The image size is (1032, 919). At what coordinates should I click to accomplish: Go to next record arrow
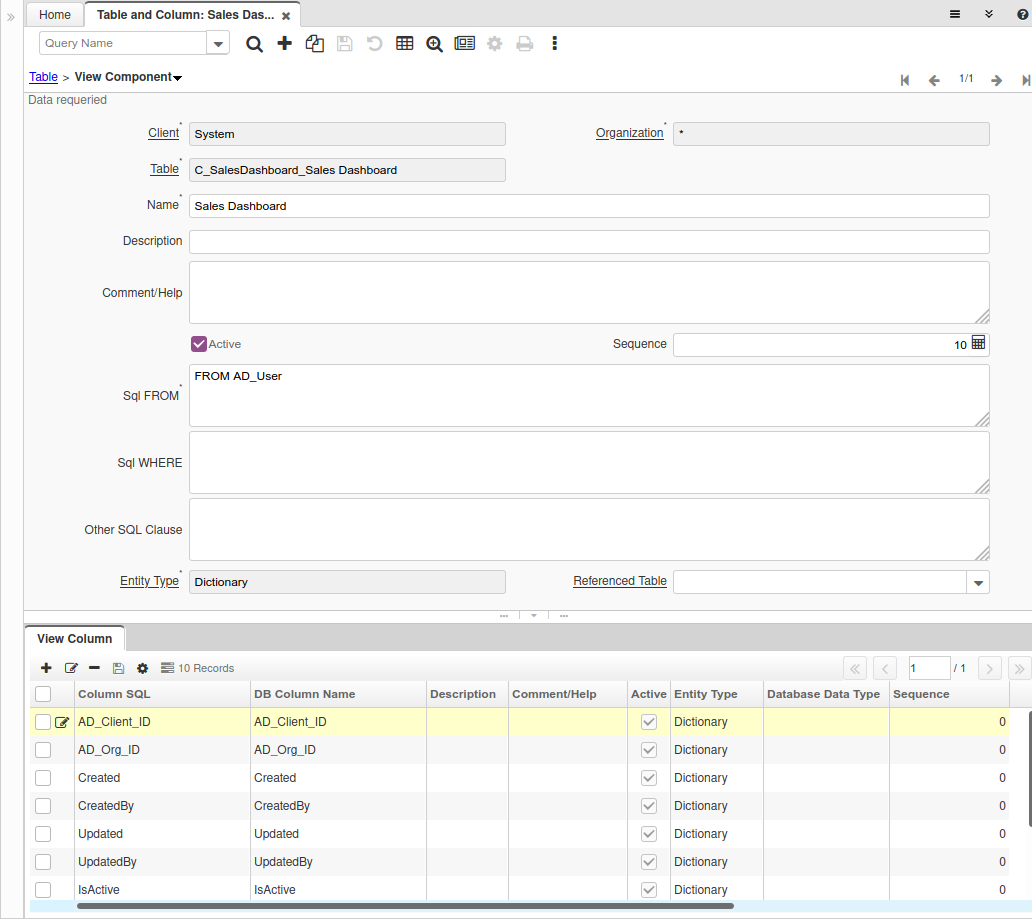point(996,80)
